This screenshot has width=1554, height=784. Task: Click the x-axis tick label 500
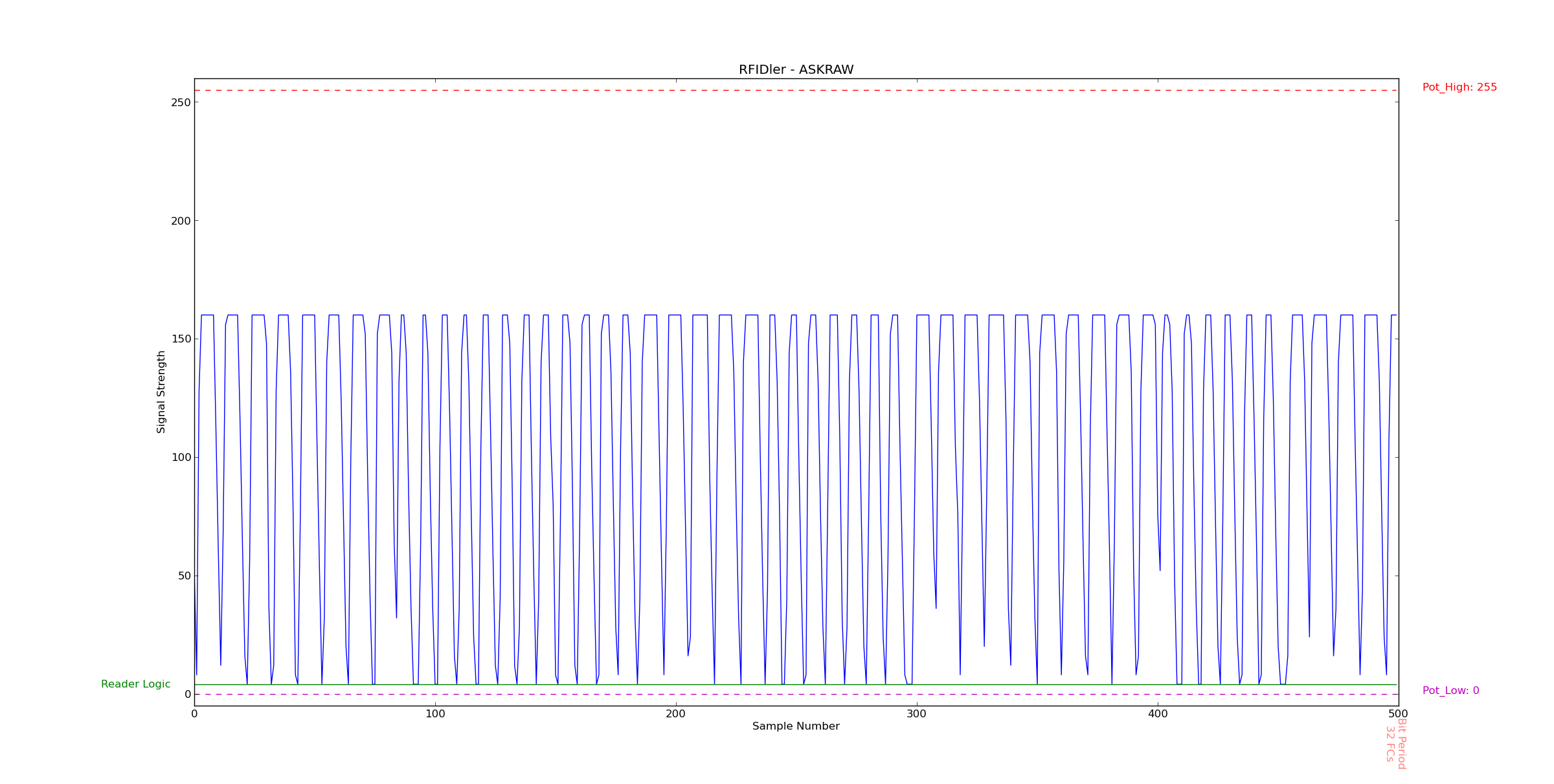[x=1399, y=714]
